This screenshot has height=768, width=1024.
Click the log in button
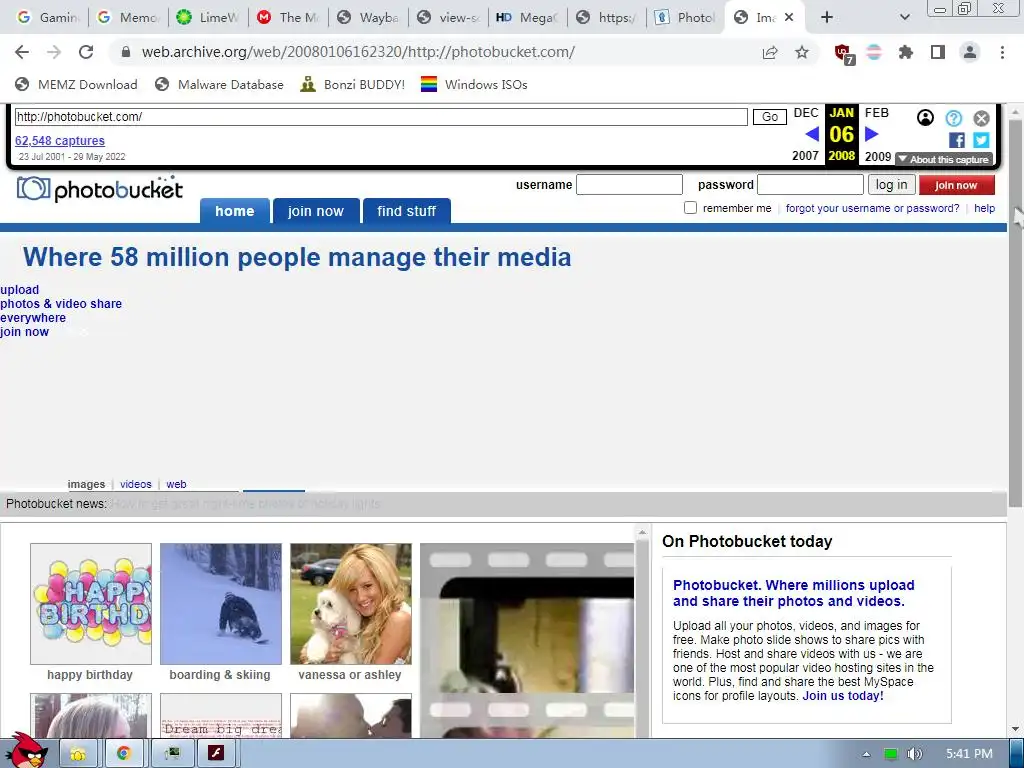click(x=891, y=185)
